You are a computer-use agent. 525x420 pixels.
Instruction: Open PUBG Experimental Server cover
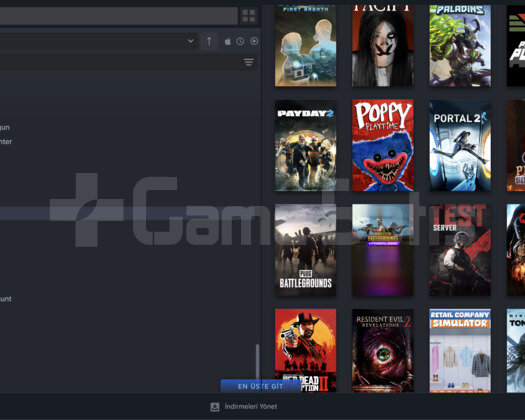tap(383, 250)
